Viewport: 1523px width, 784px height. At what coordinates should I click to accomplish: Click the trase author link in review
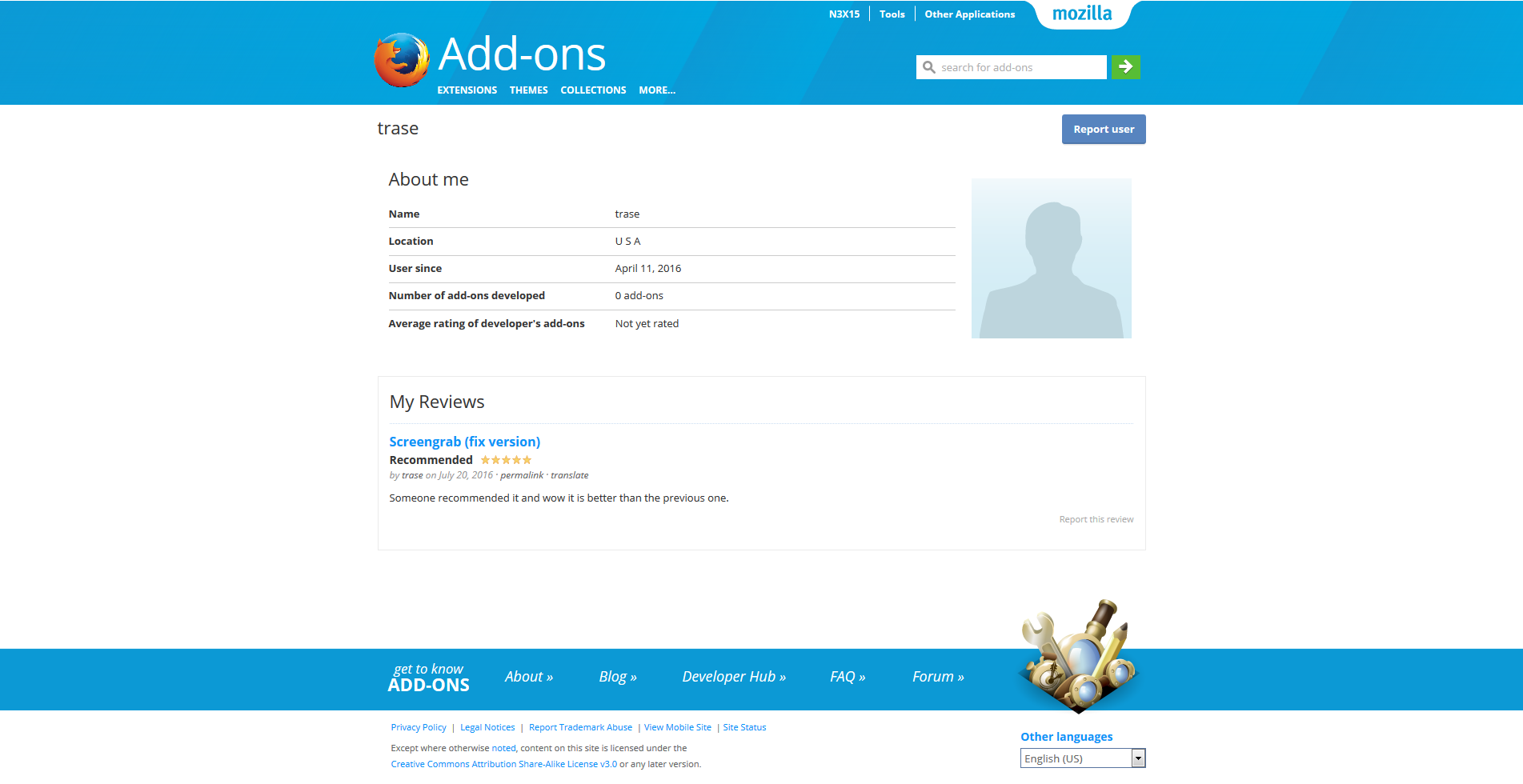(x=412, y=475)
